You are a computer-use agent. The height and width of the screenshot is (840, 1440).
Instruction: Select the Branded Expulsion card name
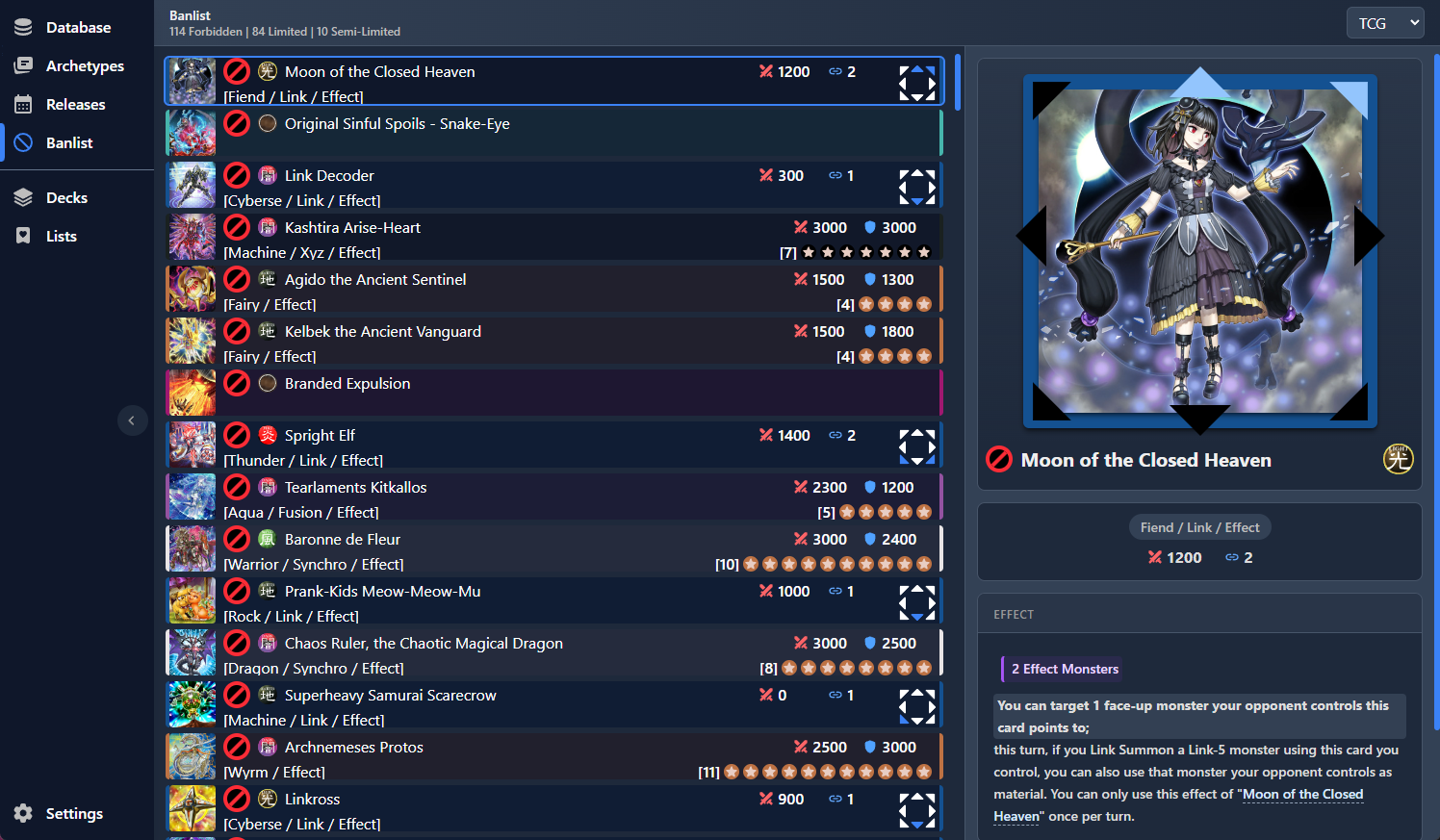coord(347,383)
